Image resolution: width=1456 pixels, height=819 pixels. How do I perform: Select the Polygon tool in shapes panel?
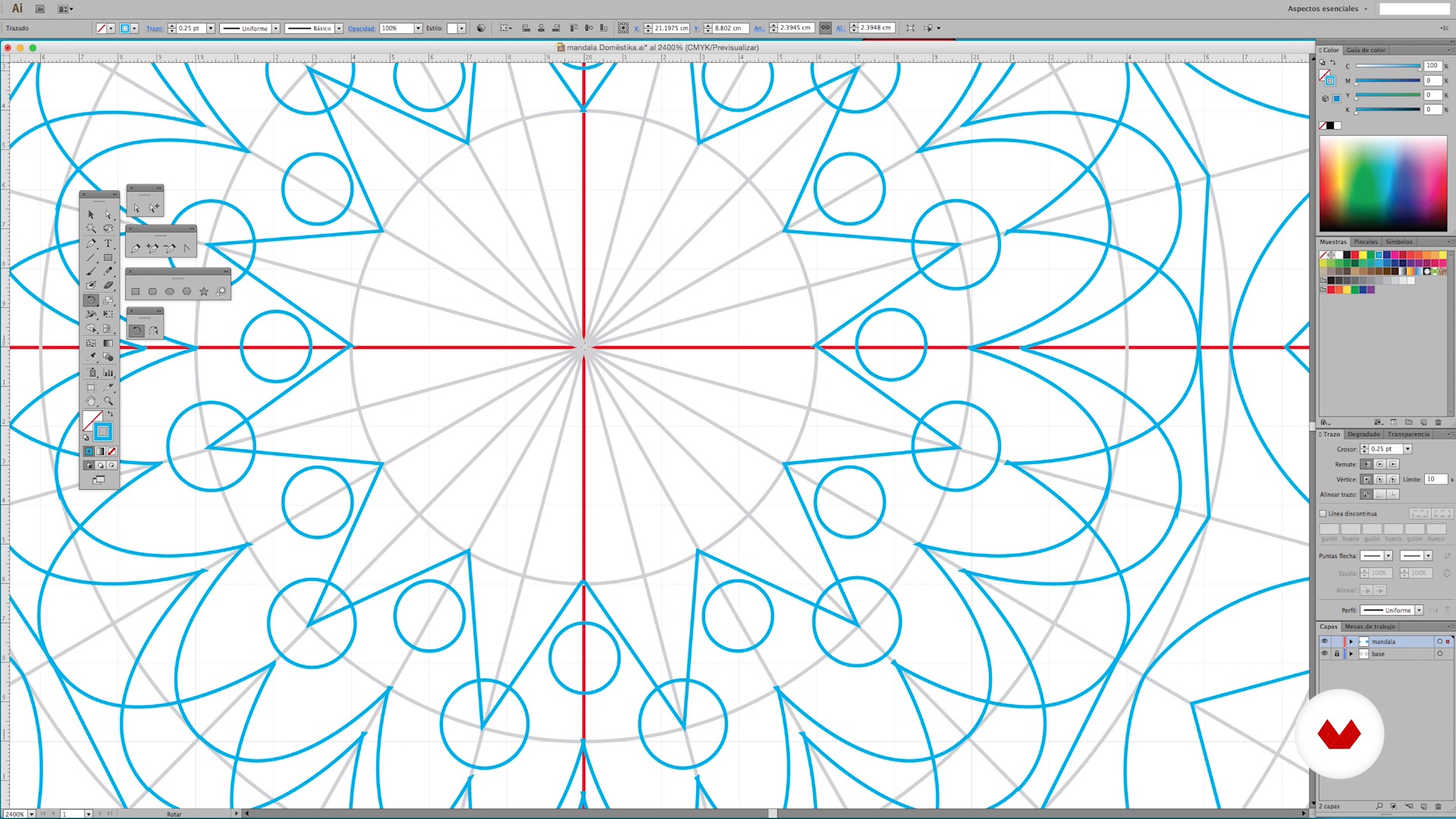click(x=187, y=291)
